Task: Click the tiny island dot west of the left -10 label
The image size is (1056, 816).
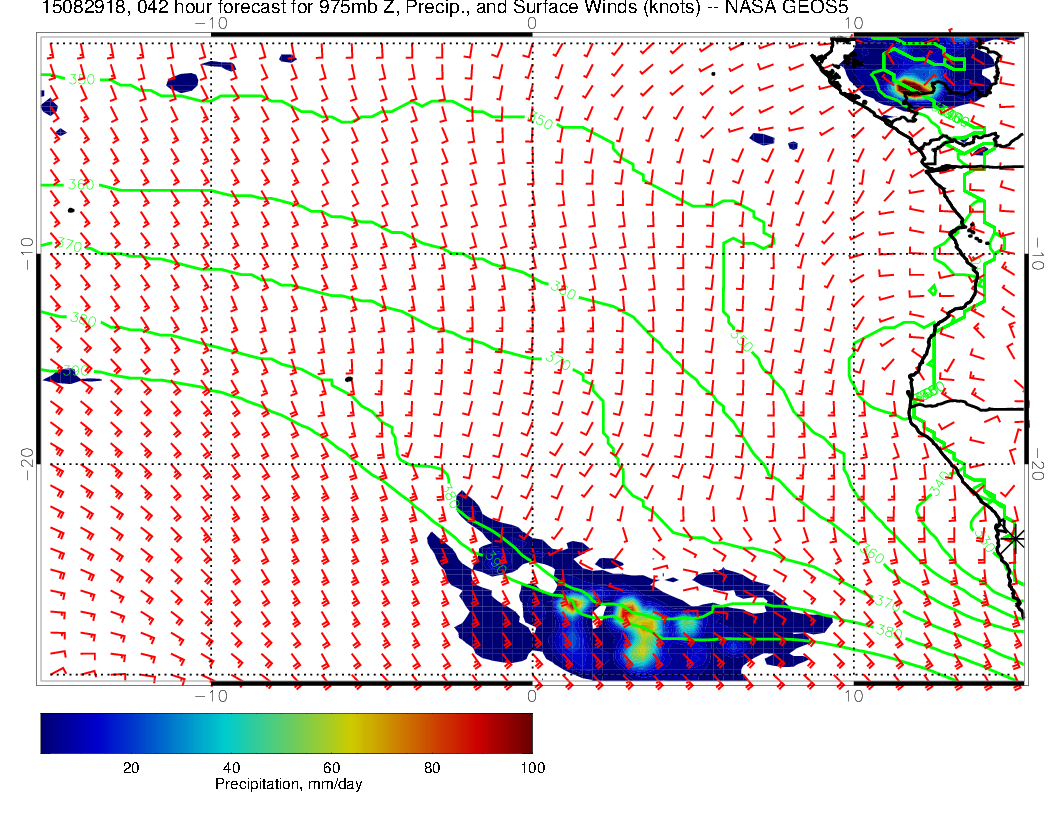Action: [71, 210]
